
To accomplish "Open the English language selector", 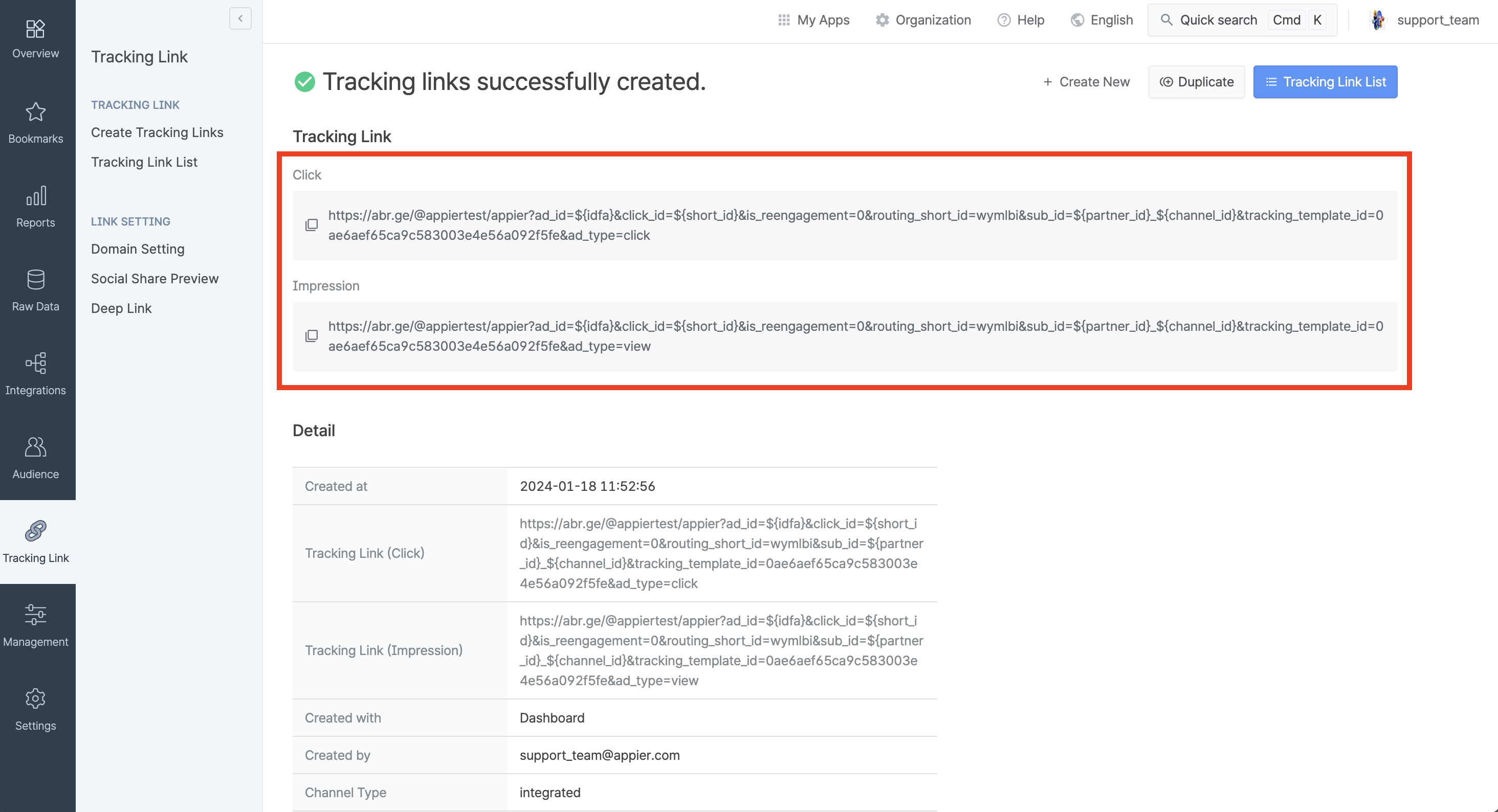I will [1102, 20].
